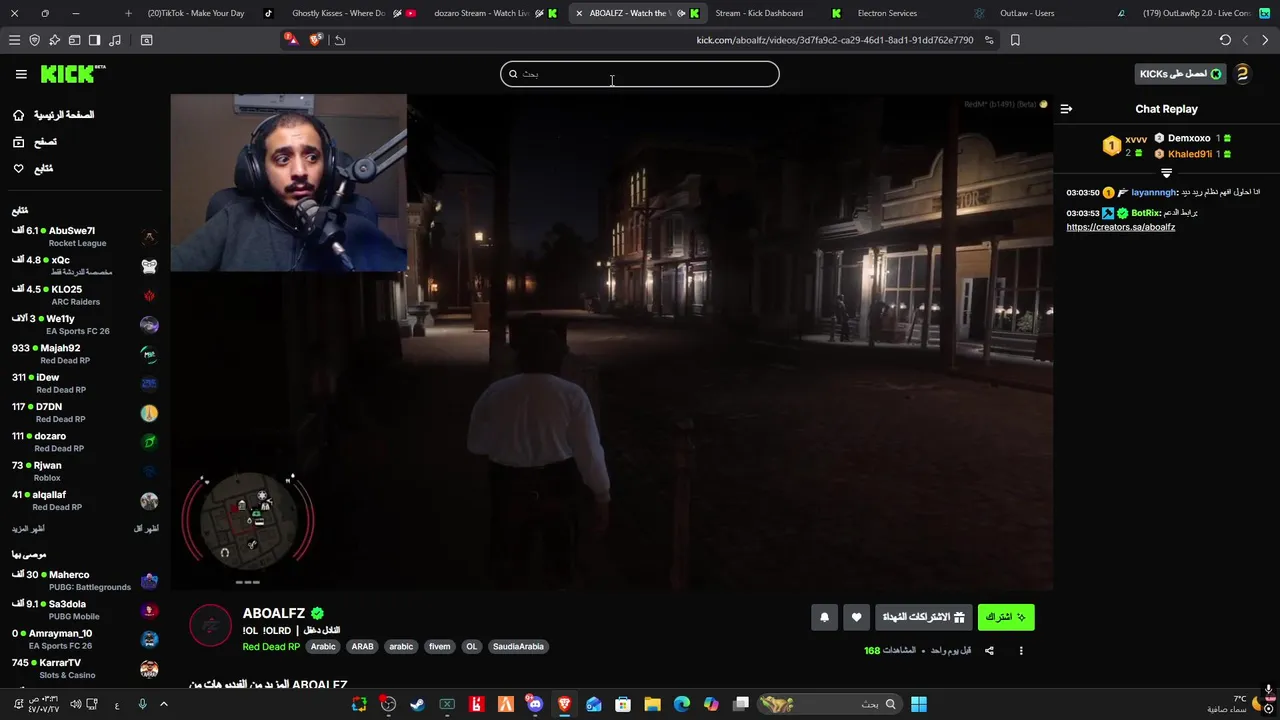
Task: Open recommended channel Sa3dola
Action: (84, 610)
